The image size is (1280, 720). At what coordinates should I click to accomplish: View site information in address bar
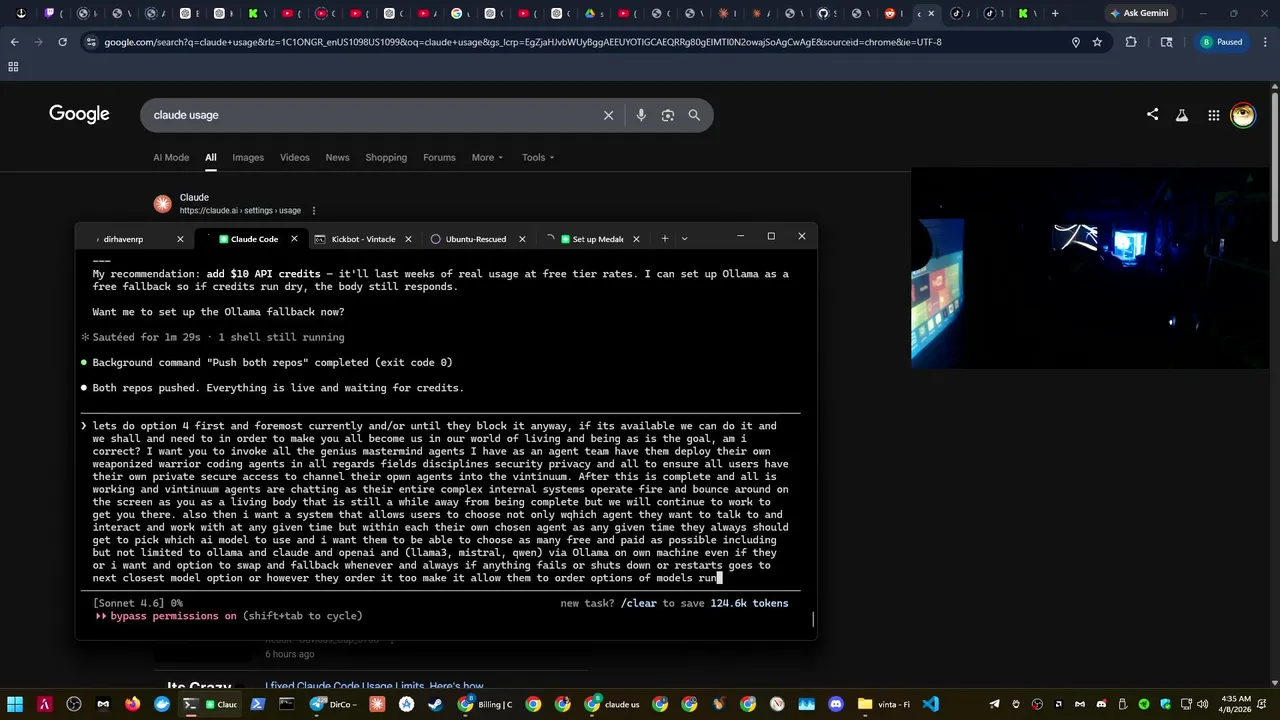click(91, 42)
